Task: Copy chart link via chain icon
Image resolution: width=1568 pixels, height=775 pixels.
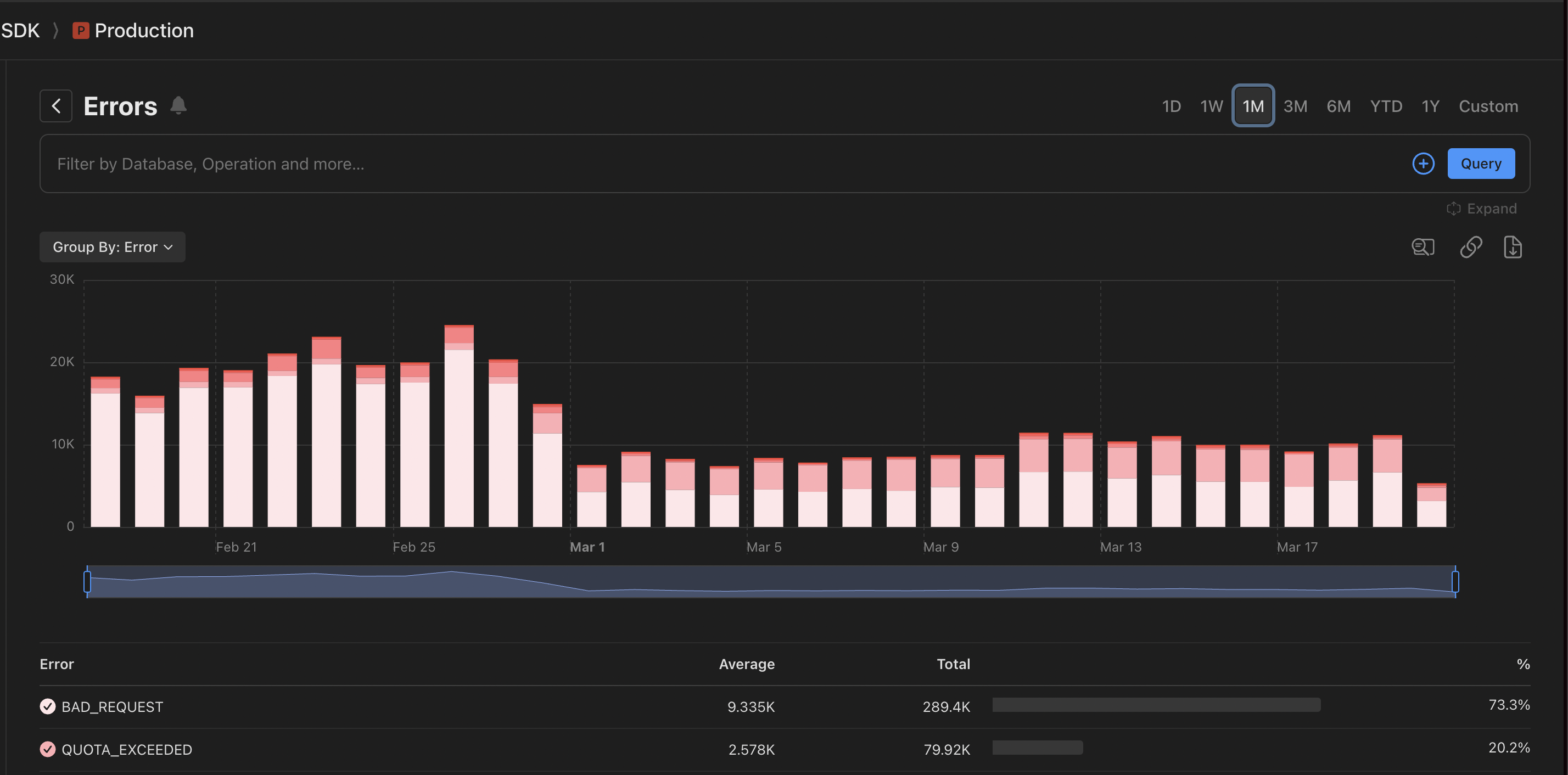Action: pos(1471,247)
